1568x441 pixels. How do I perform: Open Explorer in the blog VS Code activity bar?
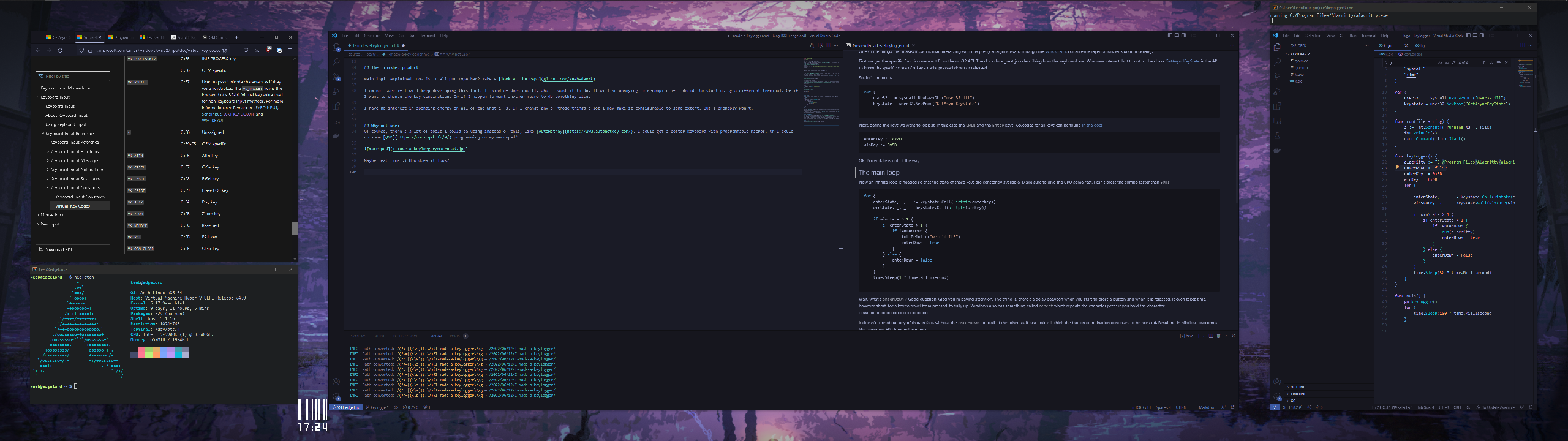pyautogui.click(x=336, y=47)
